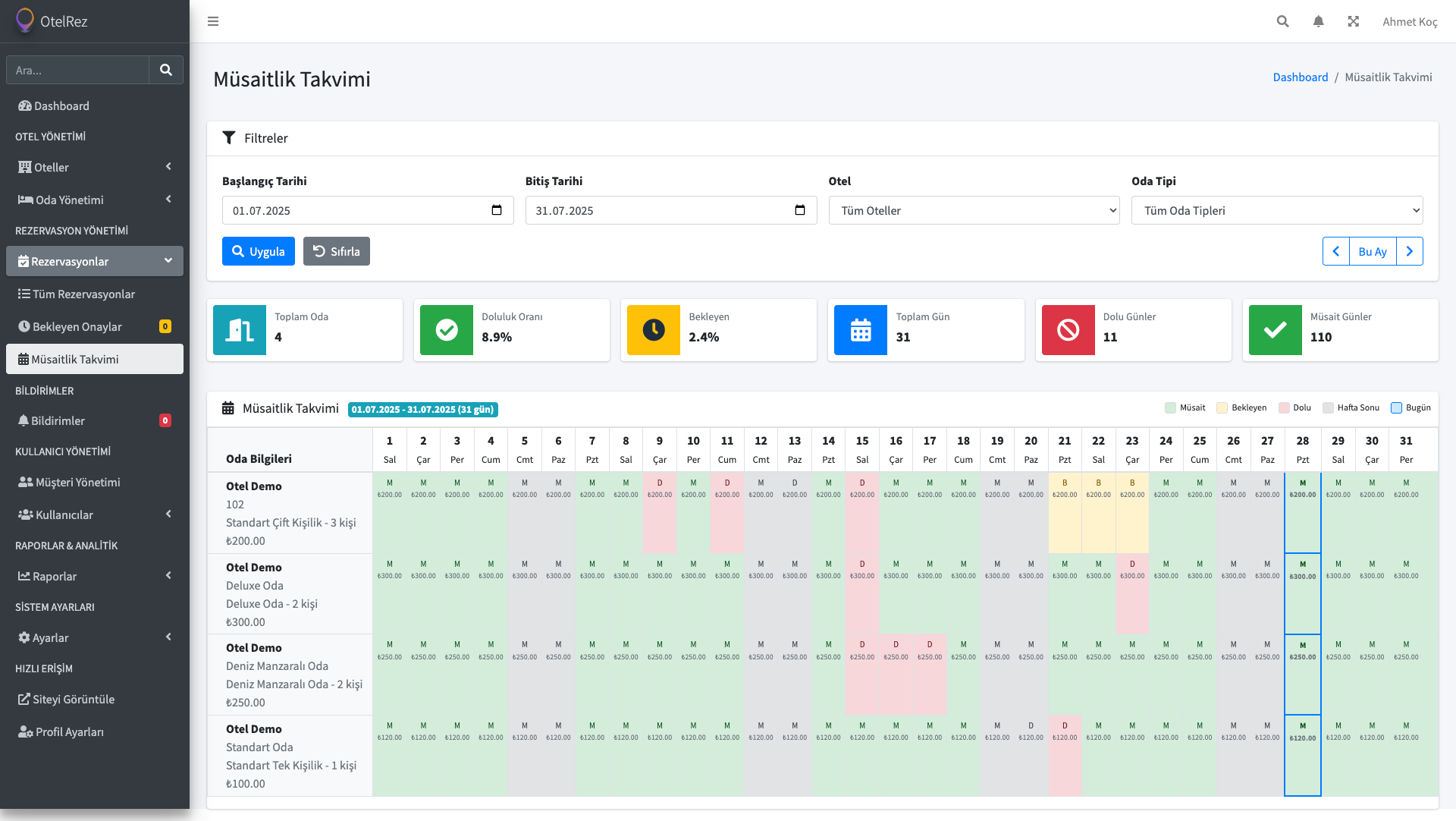Image resolution: width=1456 pixels, height=821 pixels.
Task: Focus the sidebar Ara search field
Action: [x=77, y=70]
